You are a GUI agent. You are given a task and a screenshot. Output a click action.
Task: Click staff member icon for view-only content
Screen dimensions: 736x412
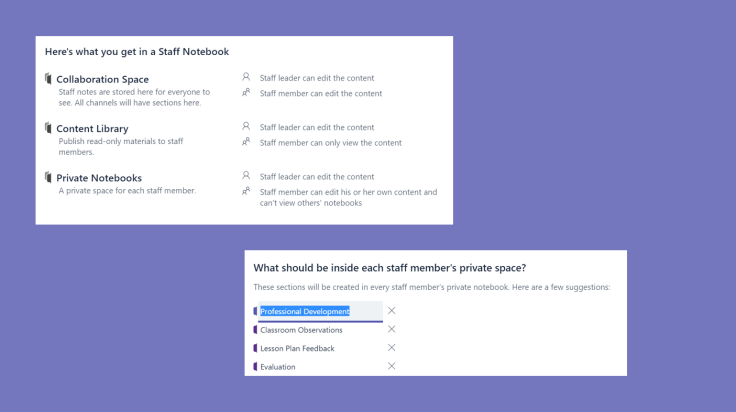tap(246, 142)
